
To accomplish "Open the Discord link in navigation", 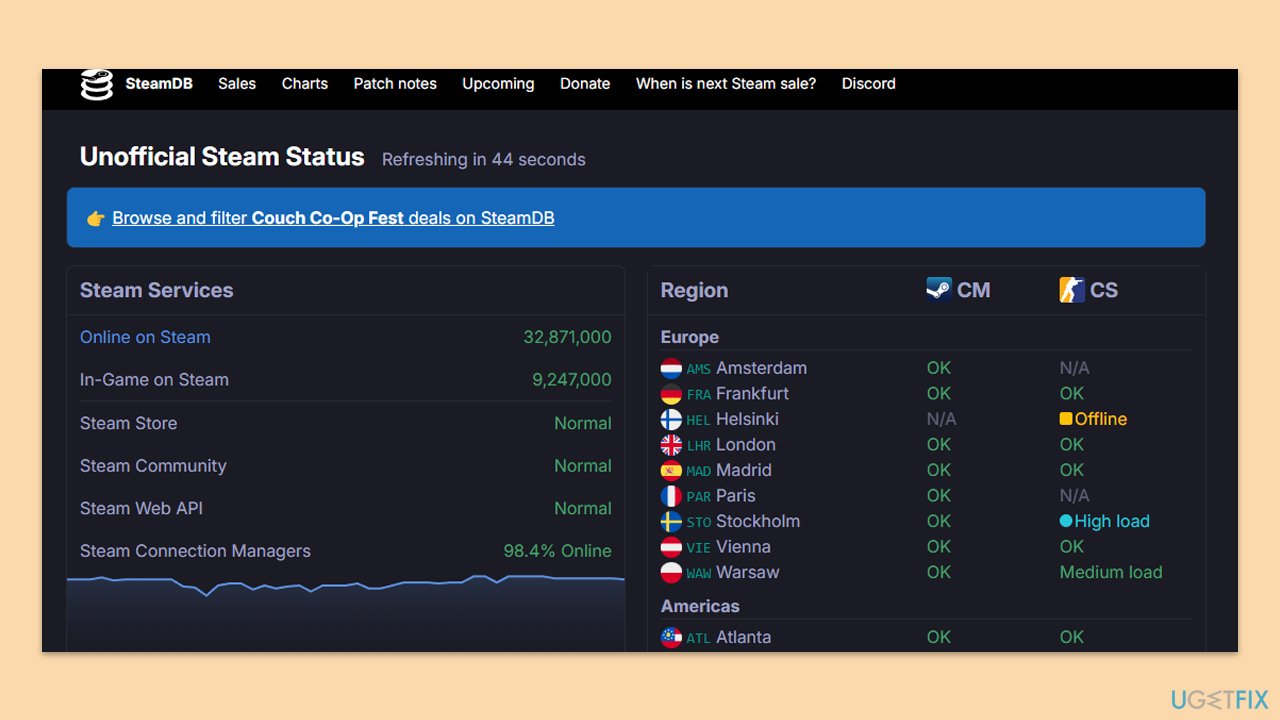I will tap(869, 84).
